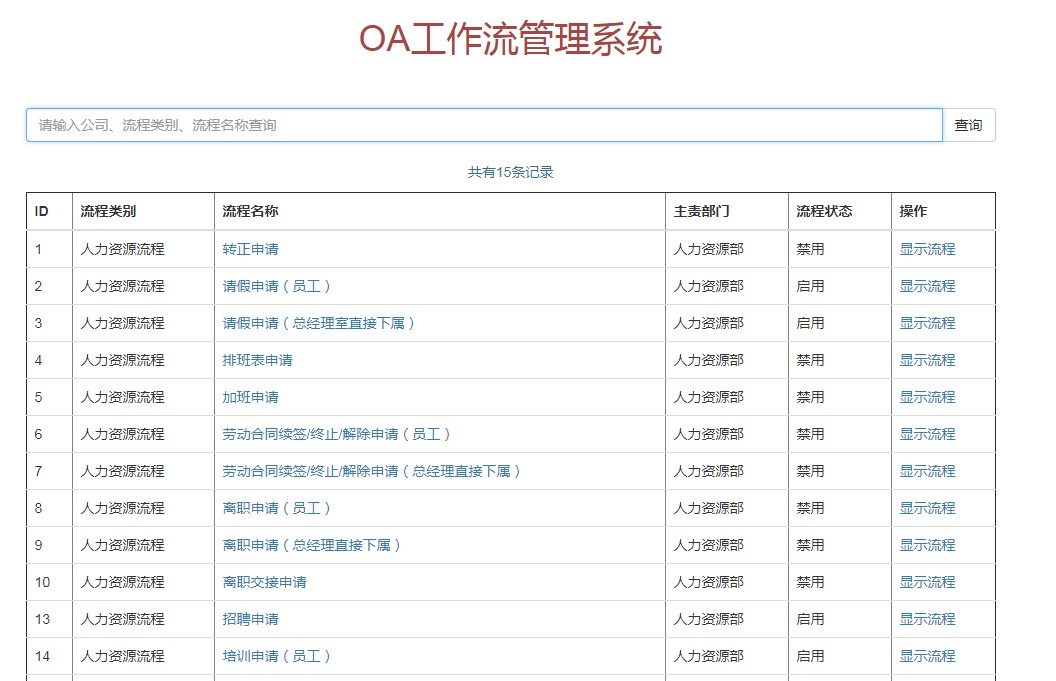Click 显示流程 for row ID 13
The width and height of the screenshot is (1056, 681).
(927, 620)
